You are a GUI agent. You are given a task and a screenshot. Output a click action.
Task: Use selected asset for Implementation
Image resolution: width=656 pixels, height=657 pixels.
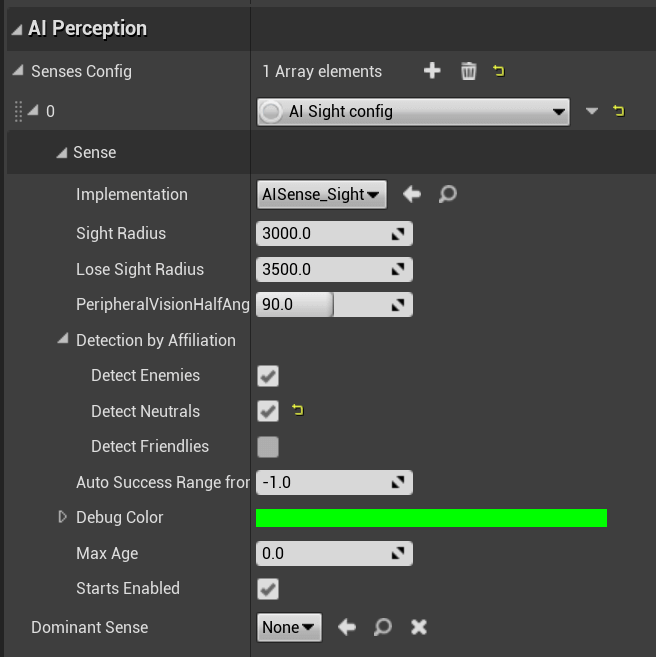pos(412,194)
